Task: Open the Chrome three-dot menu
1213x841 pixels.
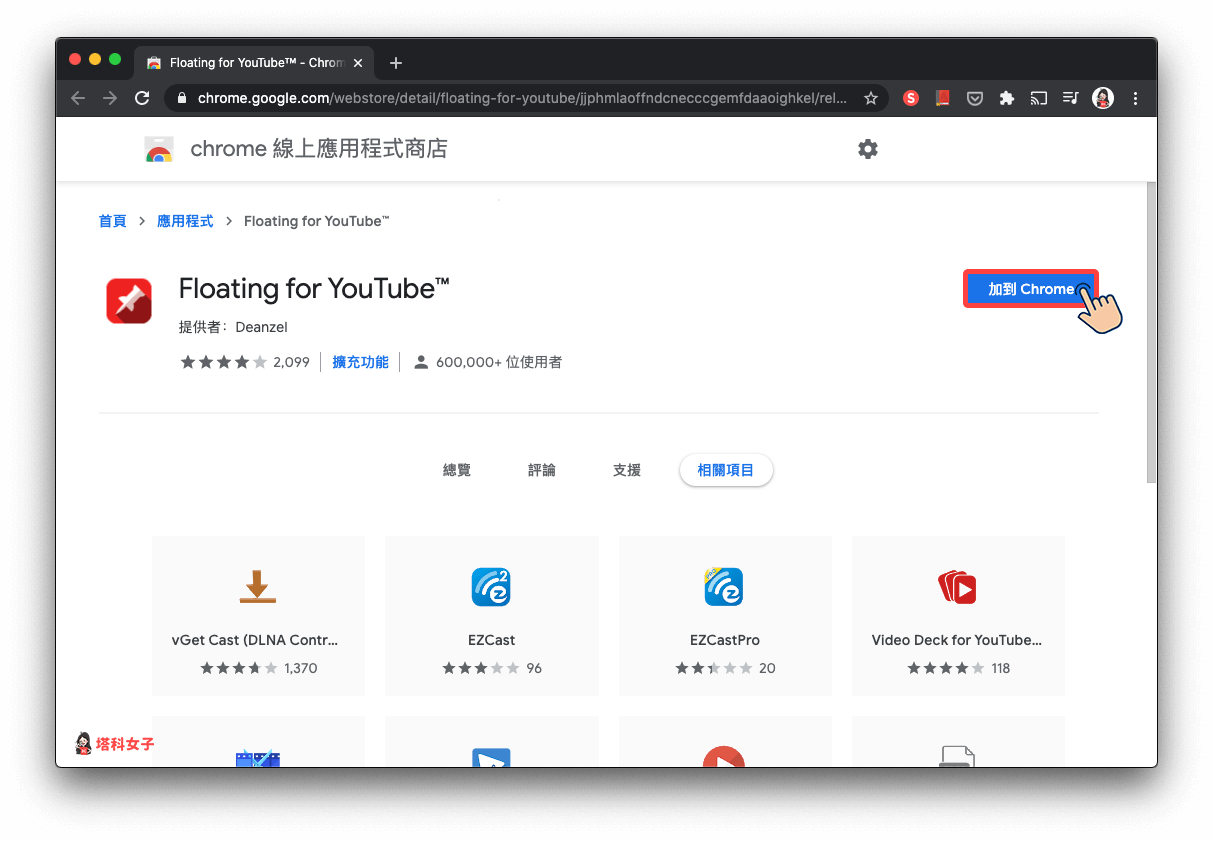Action: coord(1135,98)
